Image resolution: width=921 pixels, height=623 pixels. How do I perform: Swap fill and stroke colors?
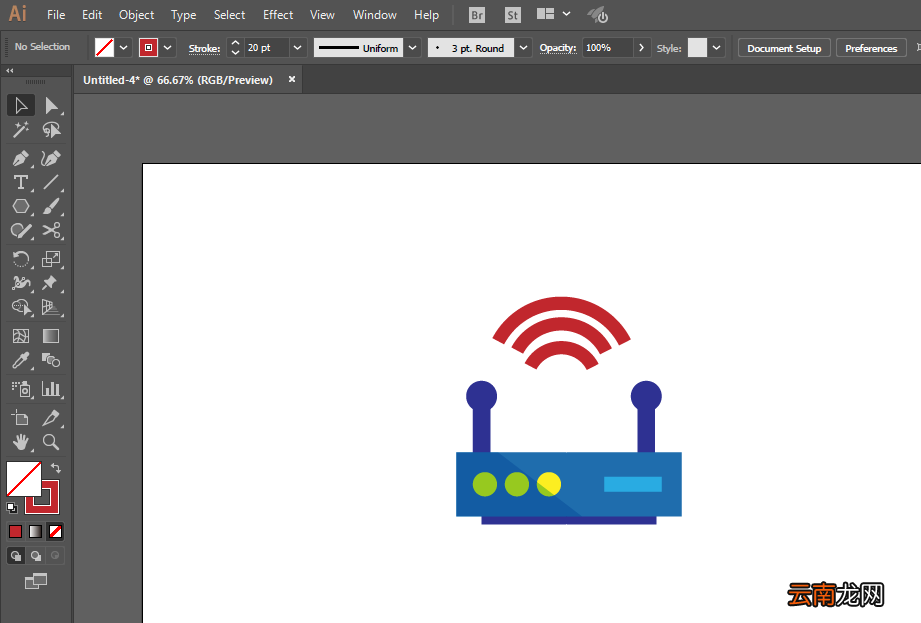(56, 468)
